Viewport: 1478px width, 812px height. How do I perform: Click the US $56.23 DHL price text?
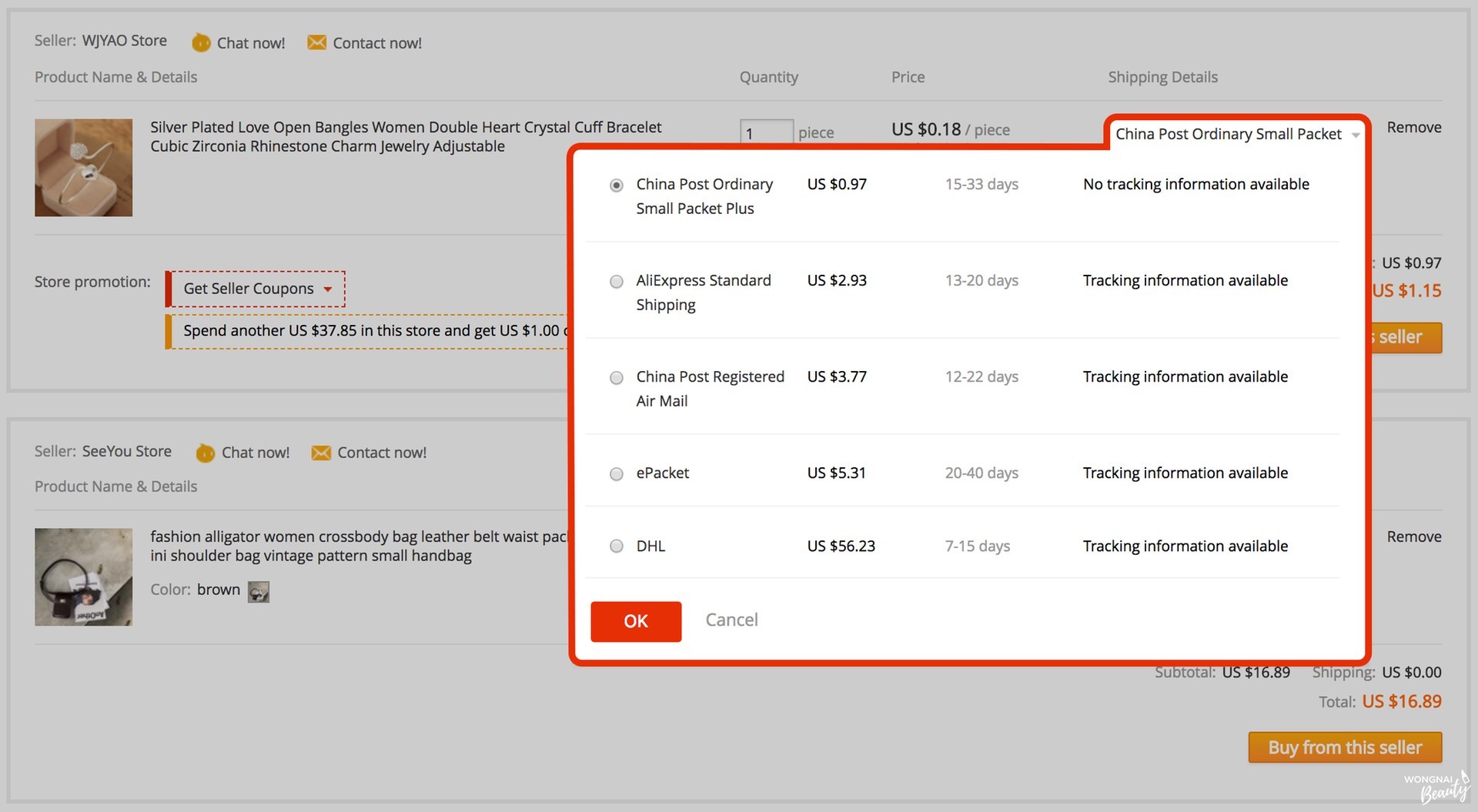(841, 546)
